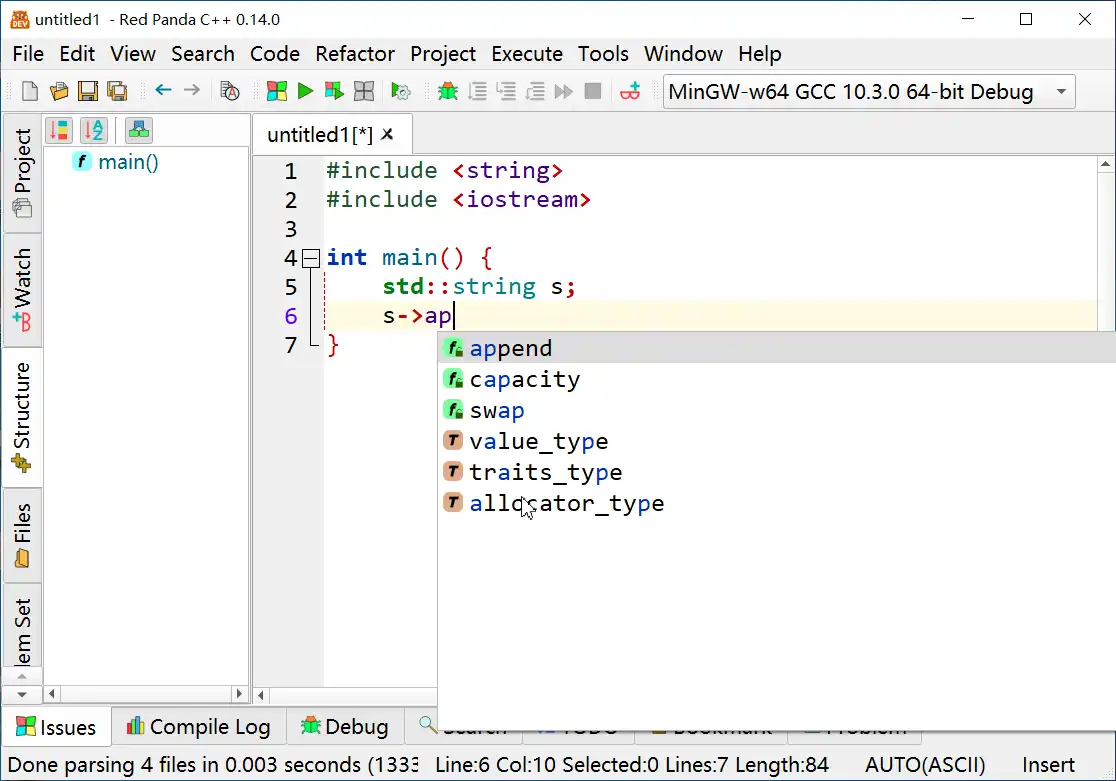Click the editor's vertical scrollbar
Image resolution: width=1116 pixels, height=781 pixels.
click(x=1105, y=250)
